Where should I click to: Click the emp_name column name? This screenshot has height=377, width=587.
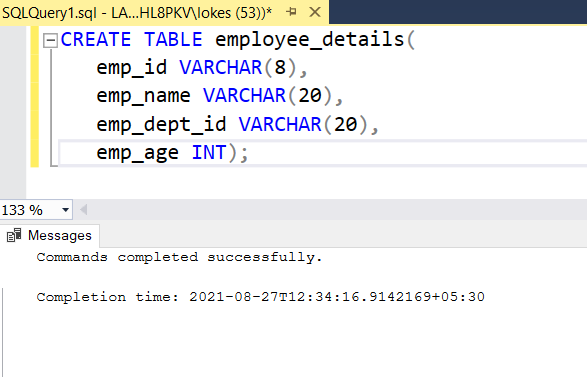(x=143, y=96)
